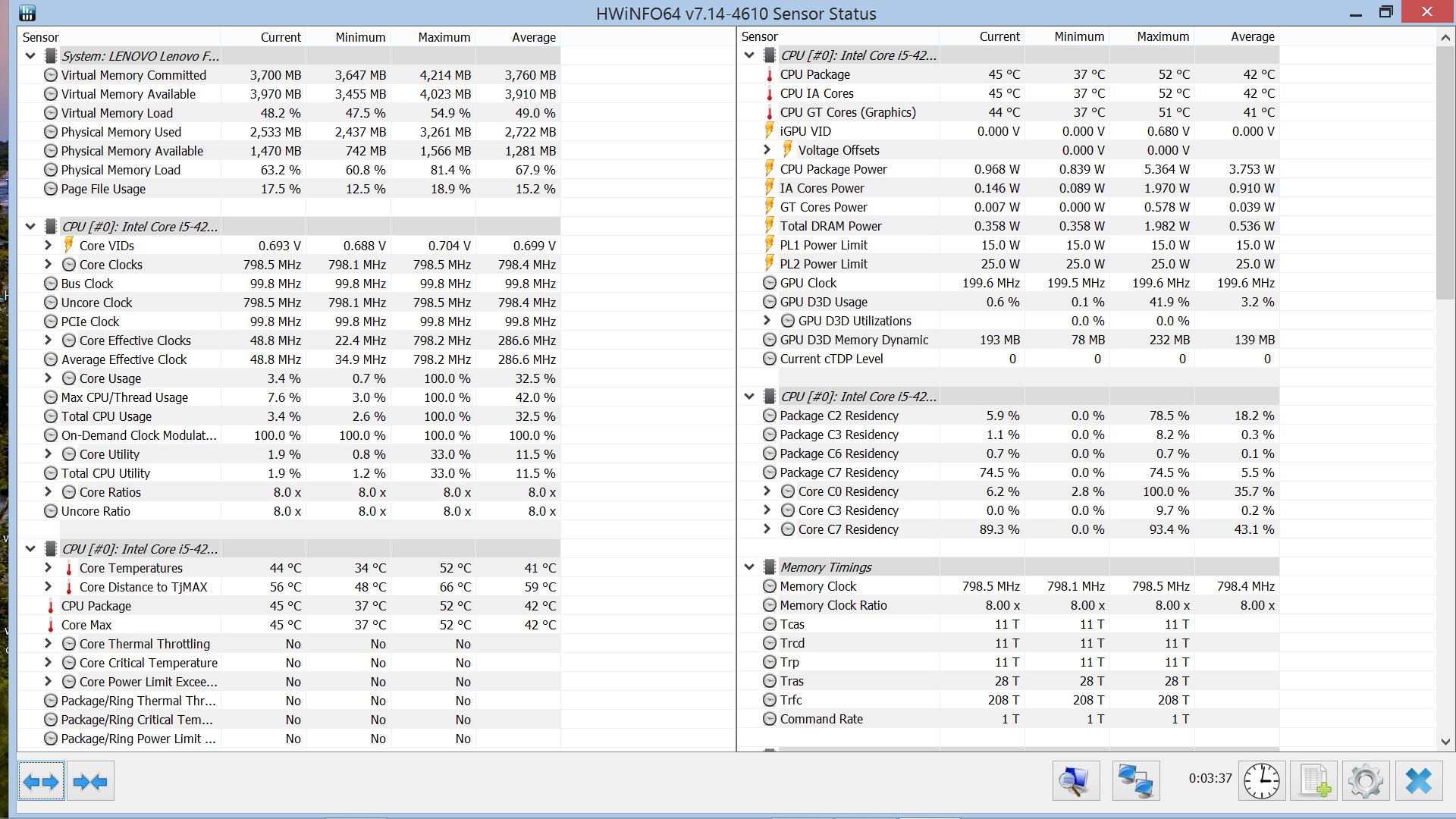This screenshot has width=1456, height=819.
Task: Select the Average Effective Clock row
Action: click(289, 359)
